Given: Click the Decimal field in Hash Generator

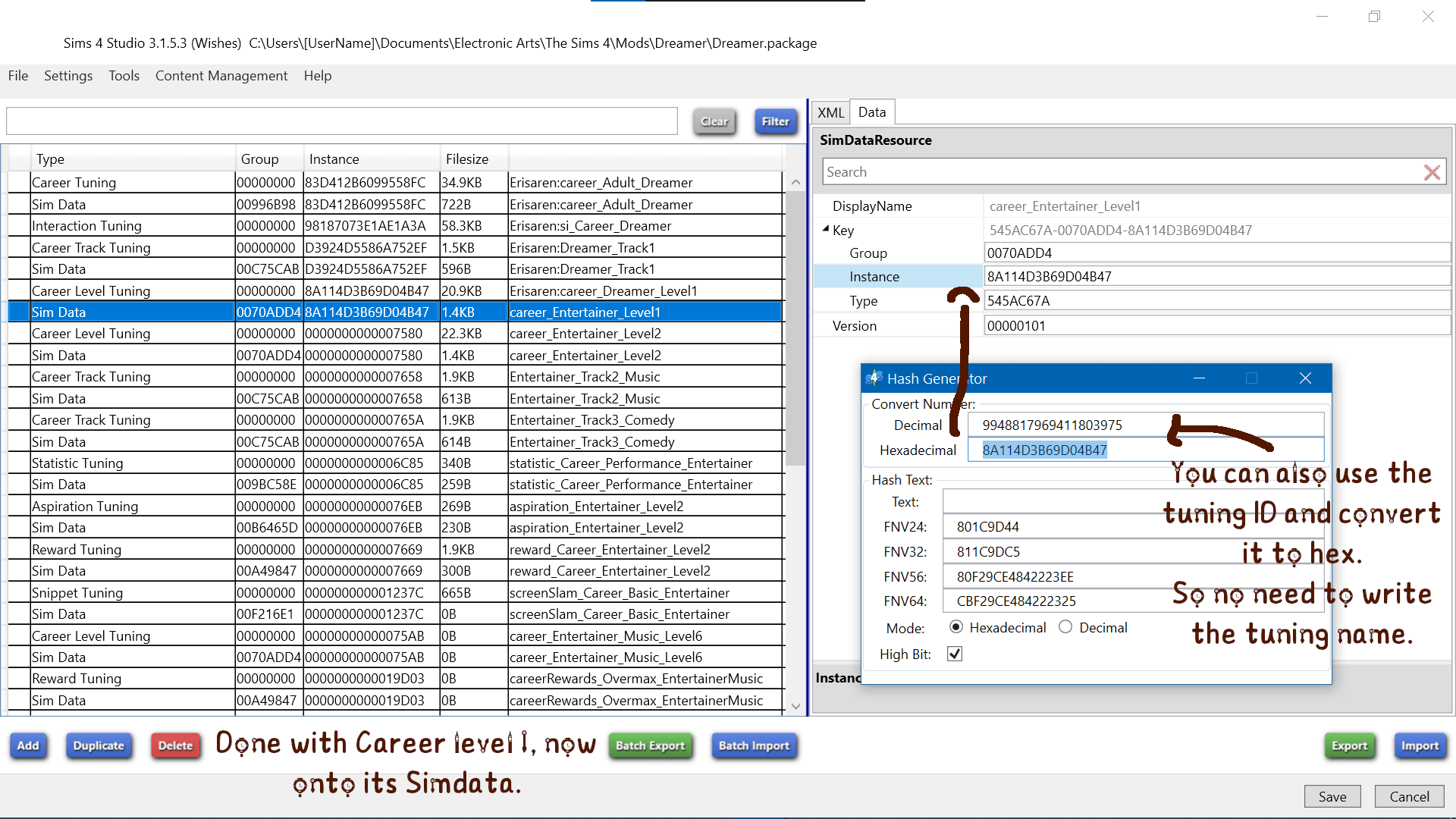Looking at the screenshot, I should tap(1146, 425).
